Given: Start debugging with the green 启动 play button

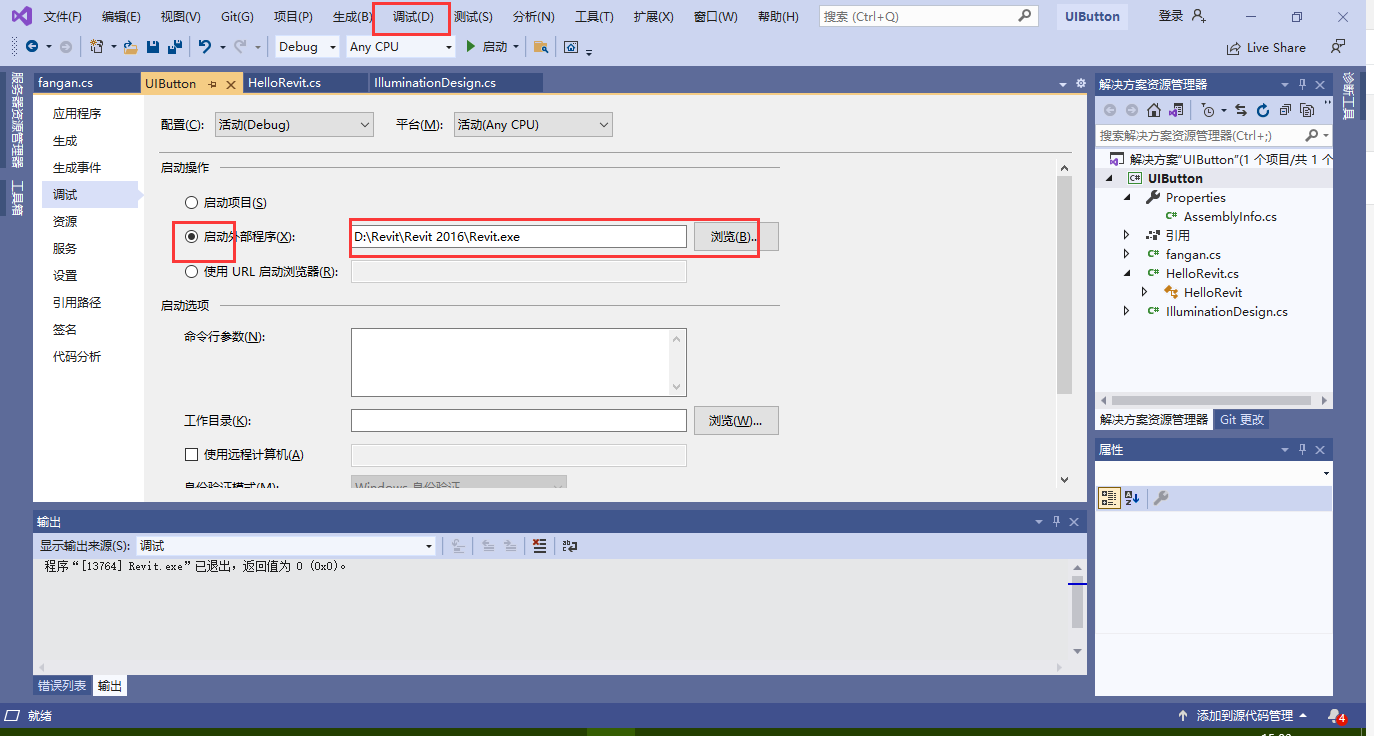Looking at the screenshot, I should tap(488, 47).
